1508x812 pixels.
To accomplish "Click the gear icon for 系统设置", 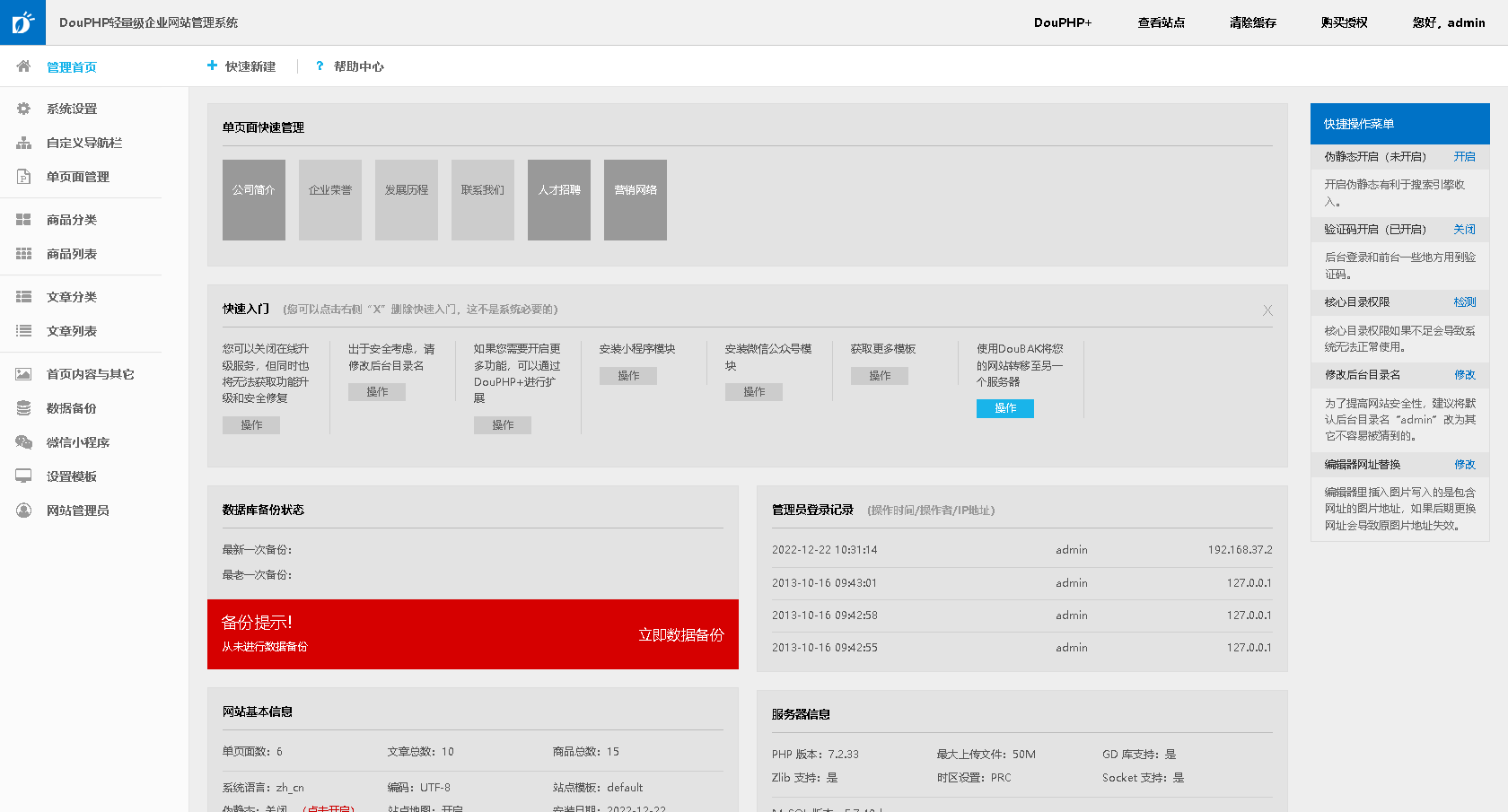I will [23, 109].
